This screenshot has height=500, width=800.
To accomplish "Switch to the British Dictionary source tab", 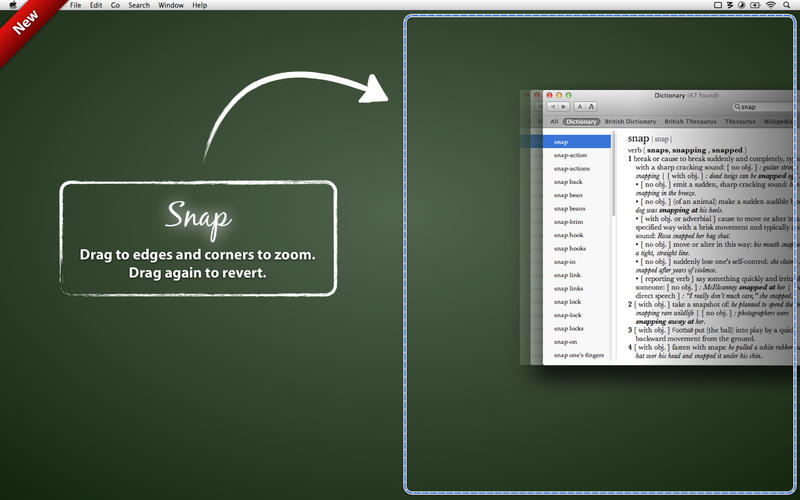I will tap(632, 121).
